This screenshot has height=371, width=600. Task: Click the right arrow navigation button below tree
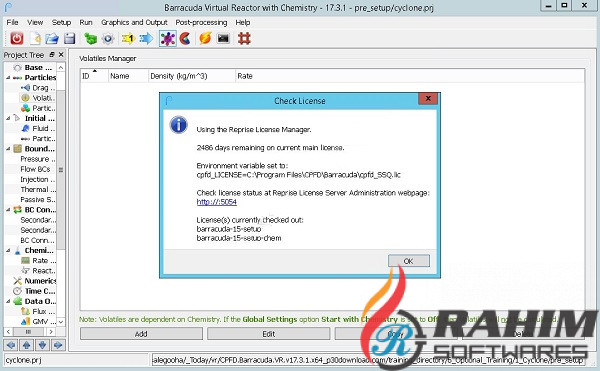coord(58,345)
